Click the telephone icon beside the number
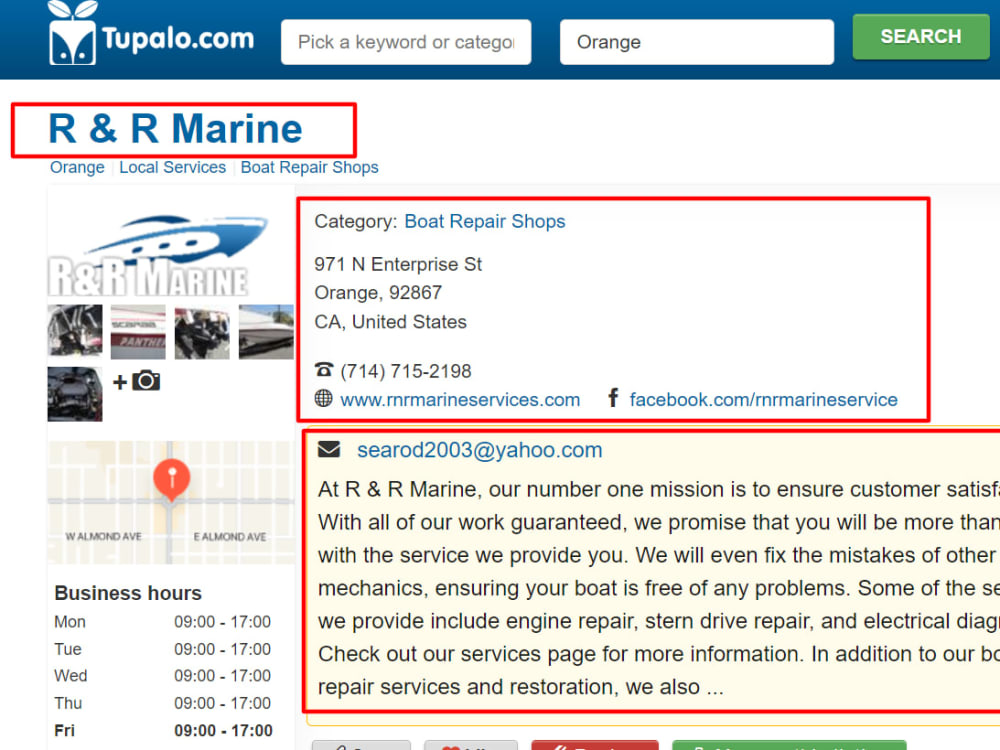This screenshot has width=1000, height=750. pyautogui.click(x=324, y=369)
